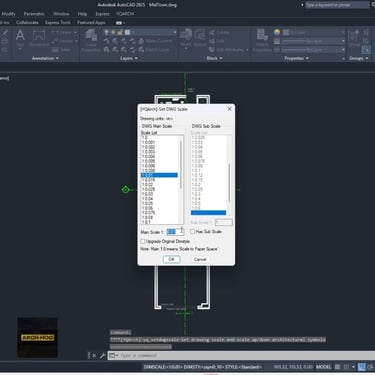Open Layer Properties manager icon
The width and height of the screenshot is (375, 375).
click(x=91, y=35)
